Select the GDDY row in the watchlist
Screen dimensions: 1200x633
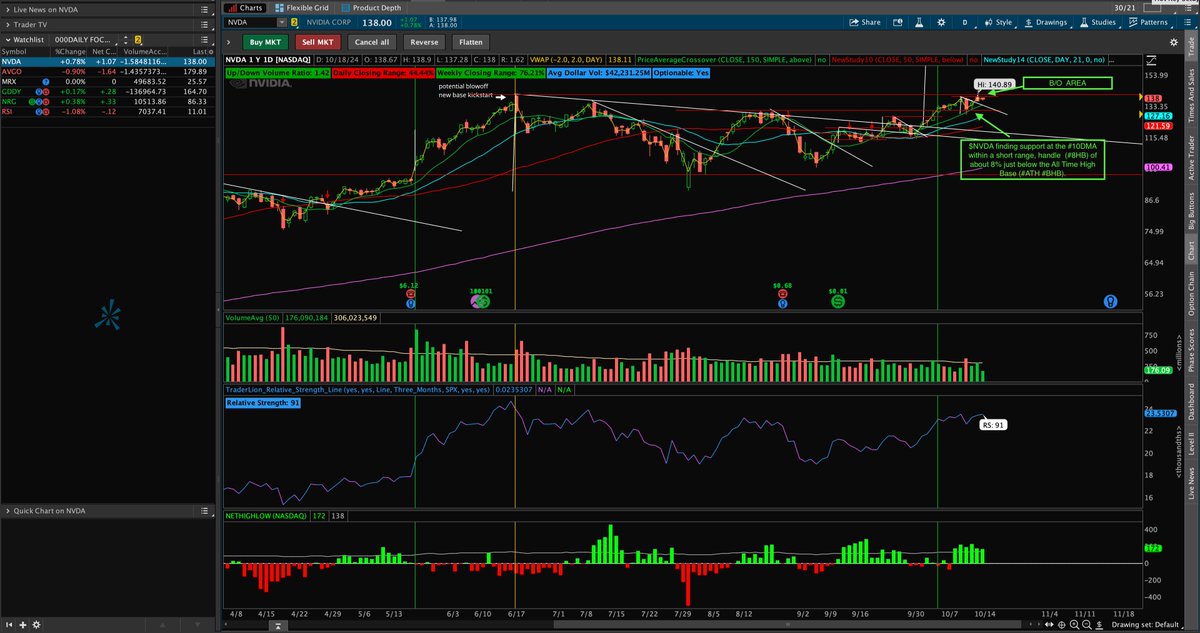108,91
